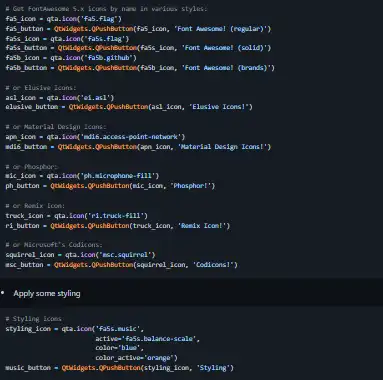Click the msc_button 'Codicons!' line
This screenshot has width=383, height=380.
point(121,265)
